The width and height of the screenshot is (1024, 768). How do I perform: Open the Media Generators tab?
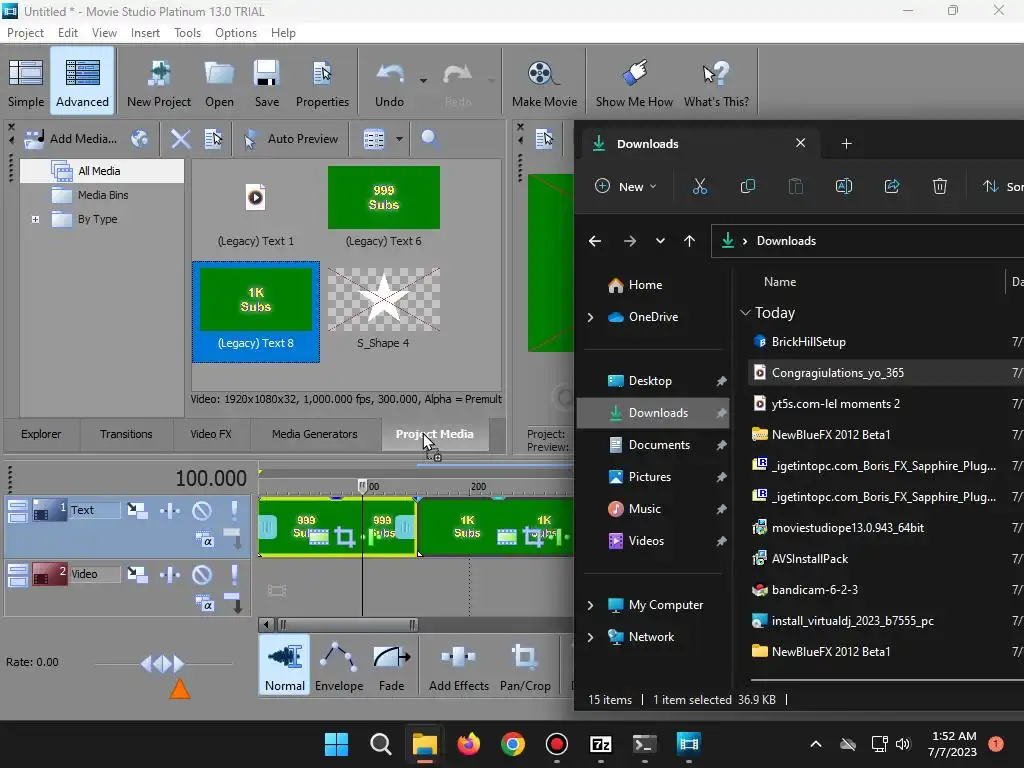pyautogui.click(x=314, y=434)
